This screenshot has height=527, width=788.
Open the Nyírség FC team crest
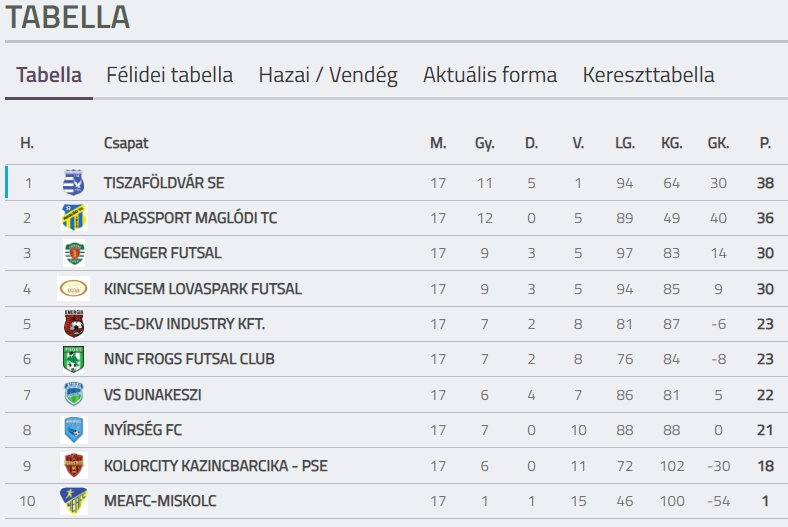pyautogui.click(x=73, y=430)
